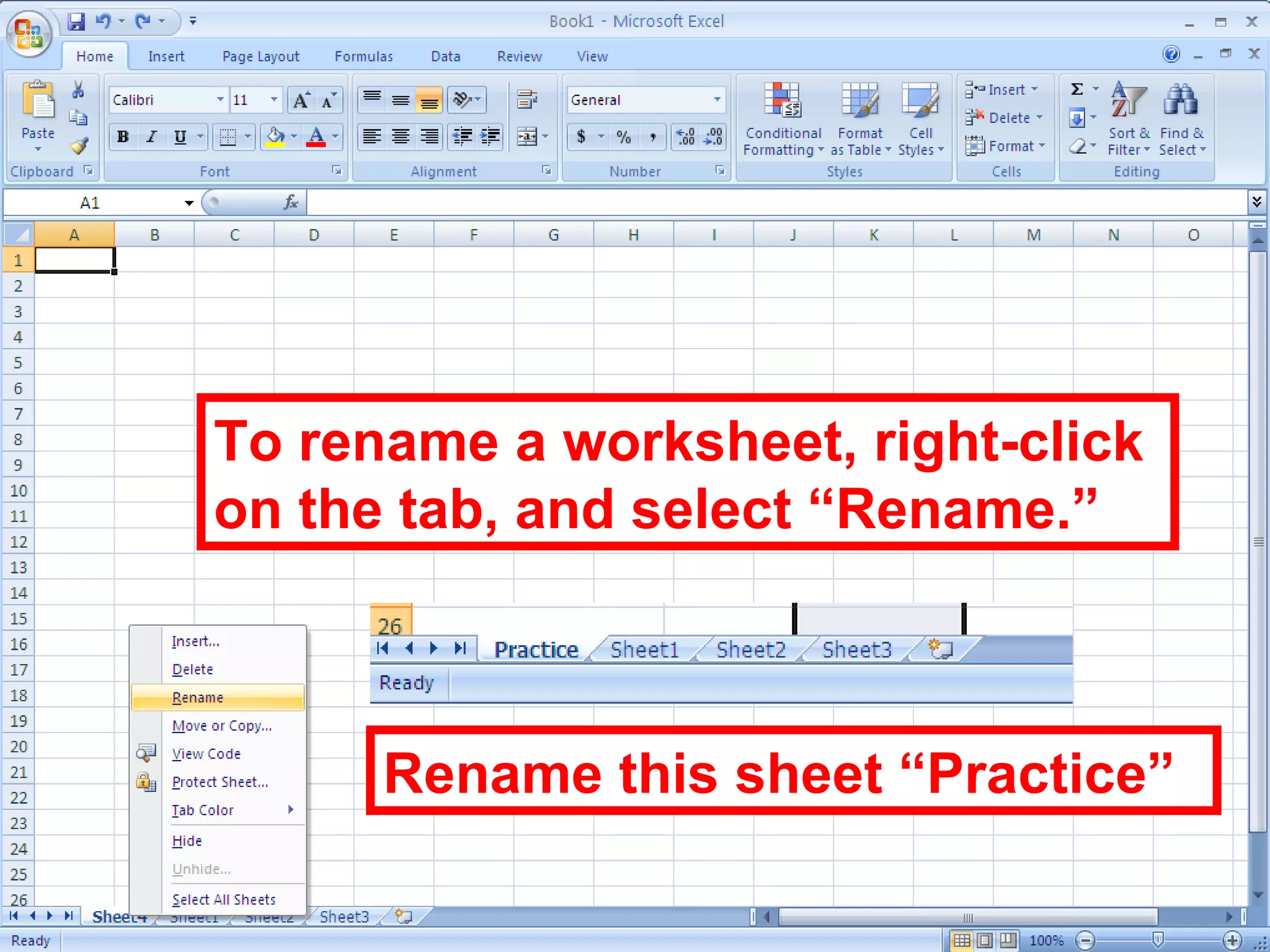
Task: Toggle Underline formatting
Action: coord(180,137)
